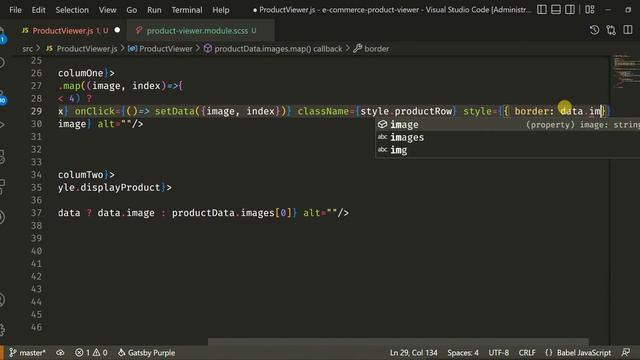640x360 pixels.
Task: Open the View menu
Action: 107,10
